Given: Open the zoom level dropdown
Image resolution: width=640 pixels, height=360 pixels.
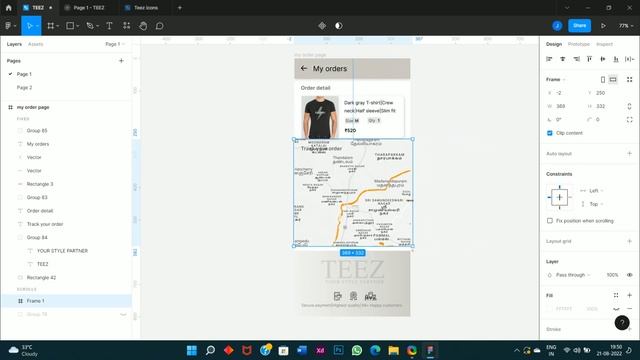Looking at the screenshot, I should [x=626, y=26].
